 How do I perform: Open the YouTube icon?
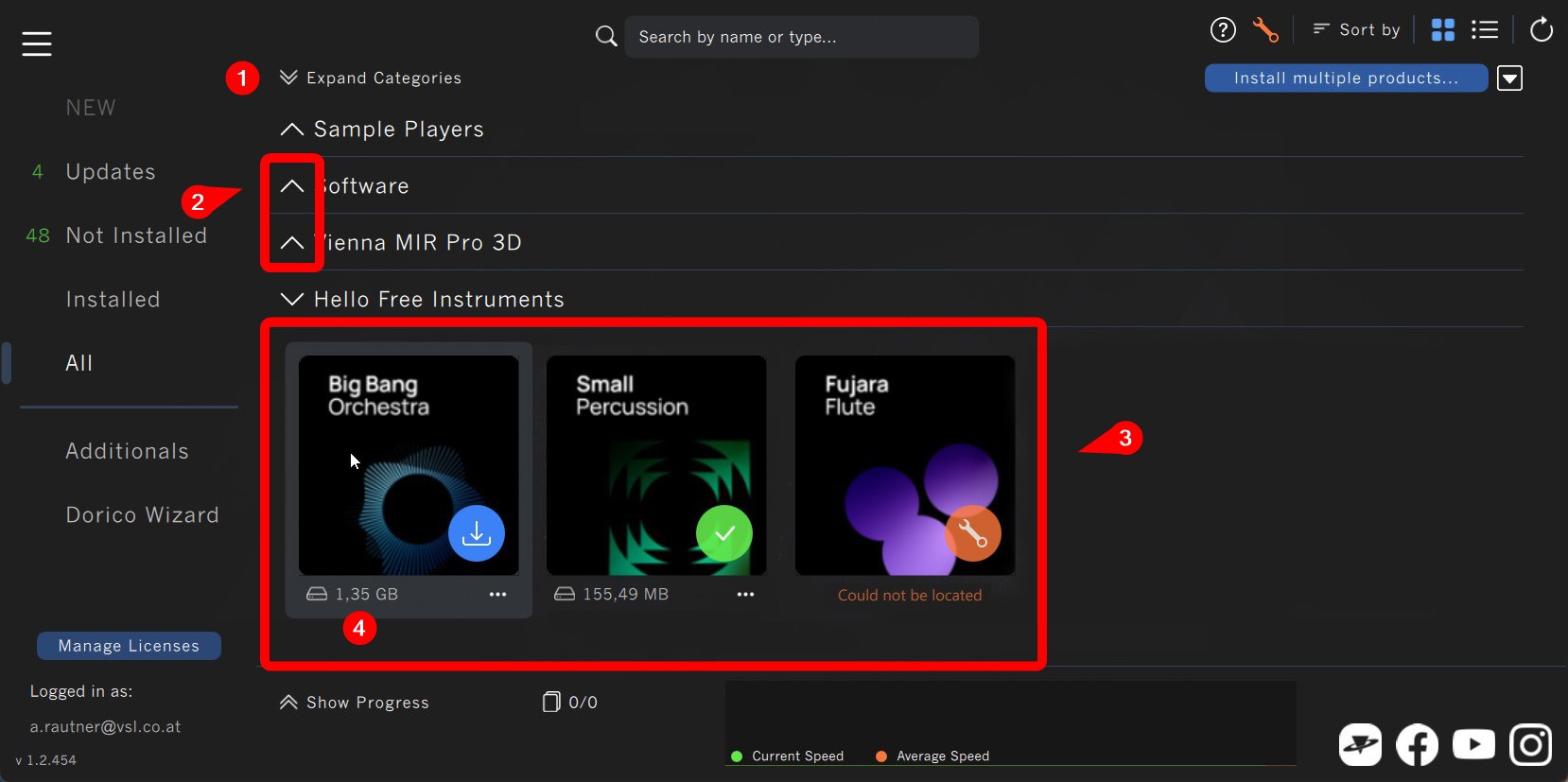1474,745
